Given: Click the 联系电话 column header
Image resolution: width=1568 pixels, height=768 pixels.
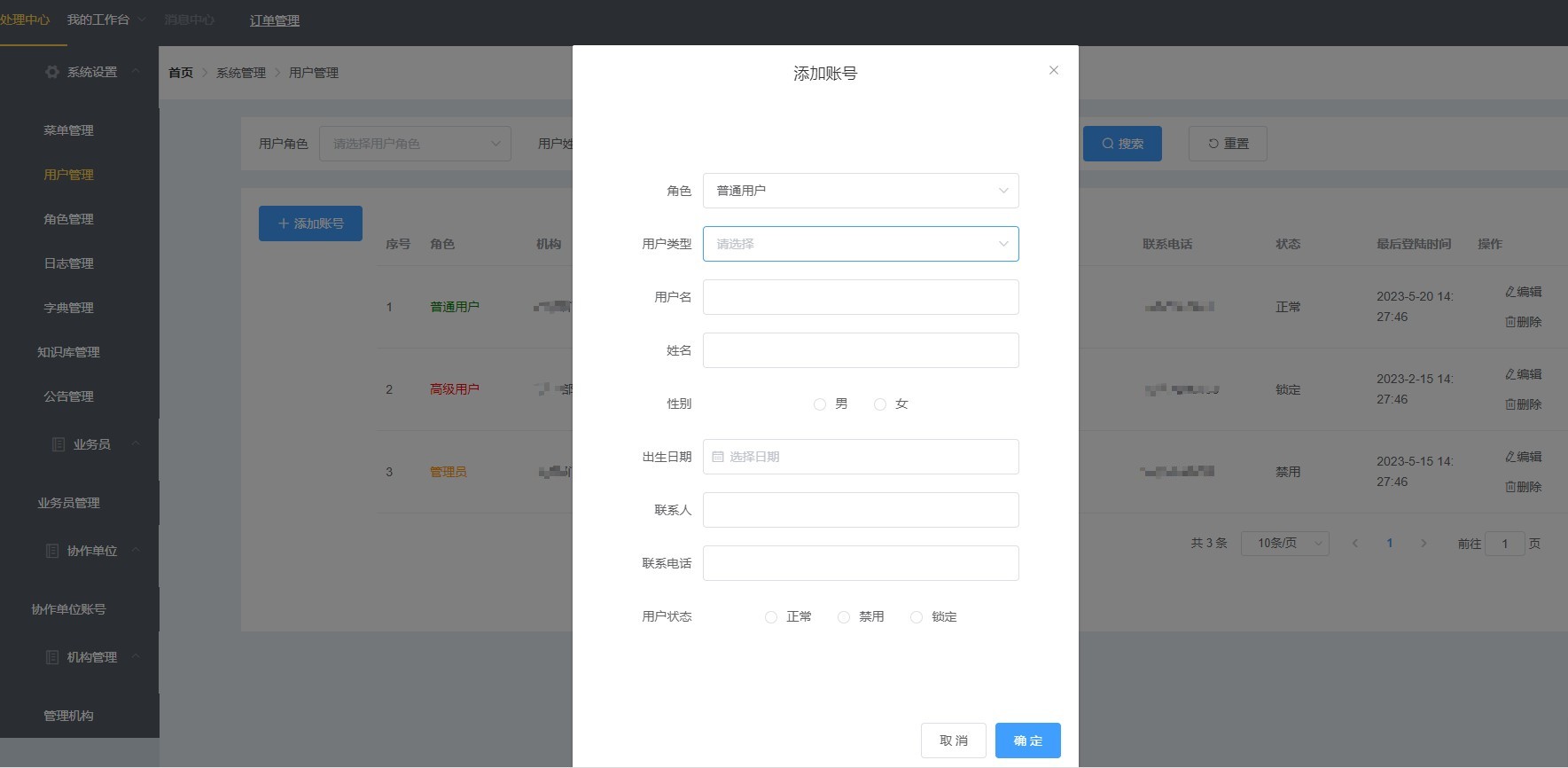Looking at the screenshot, I should (1167, 244).
